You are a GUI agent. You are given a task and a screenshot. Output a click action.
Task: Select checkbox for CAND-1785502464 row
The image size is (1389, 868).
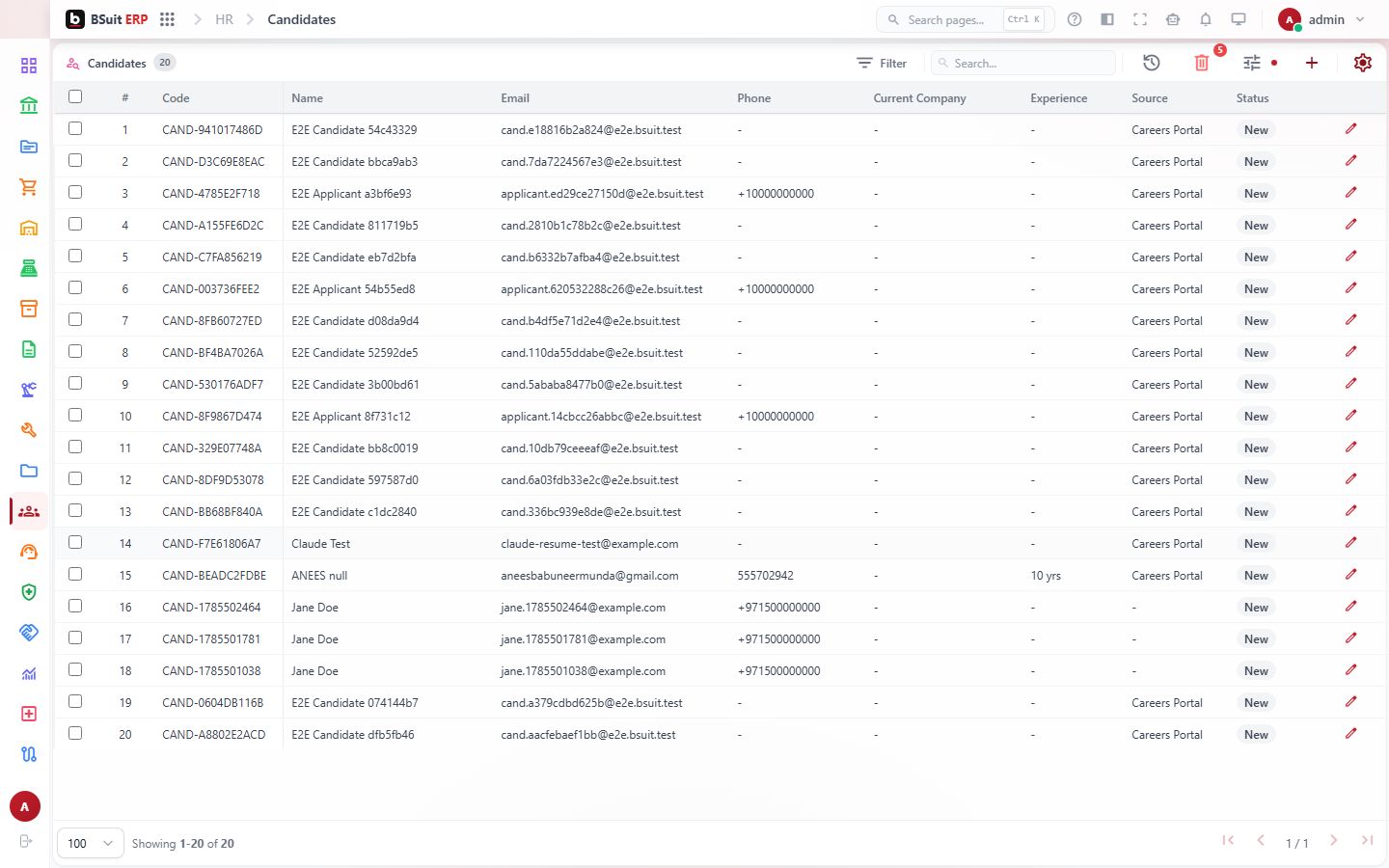75,606
